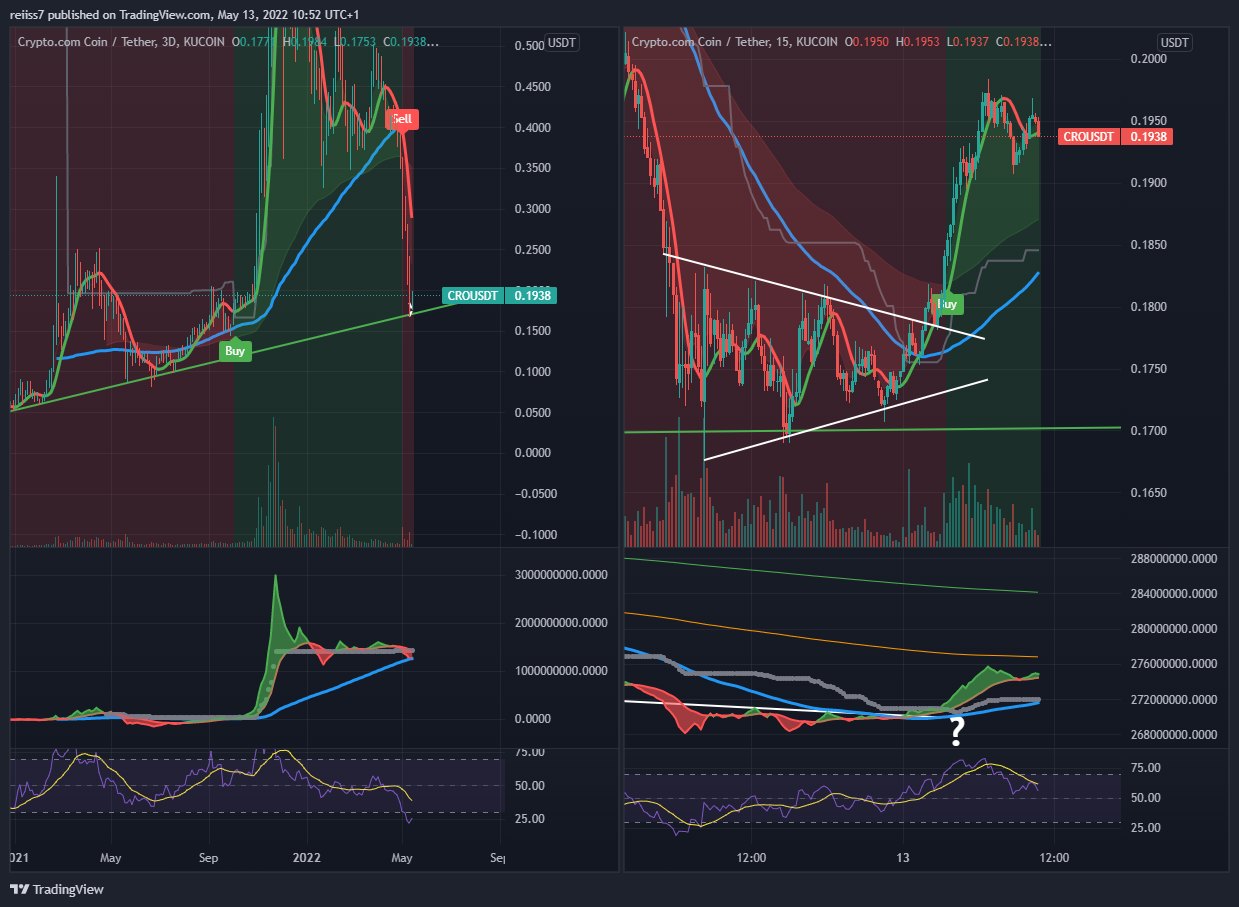Screen dimensions: 1239x907
Task: Click the TradingView logo at bottom
Action: point(57,889)
